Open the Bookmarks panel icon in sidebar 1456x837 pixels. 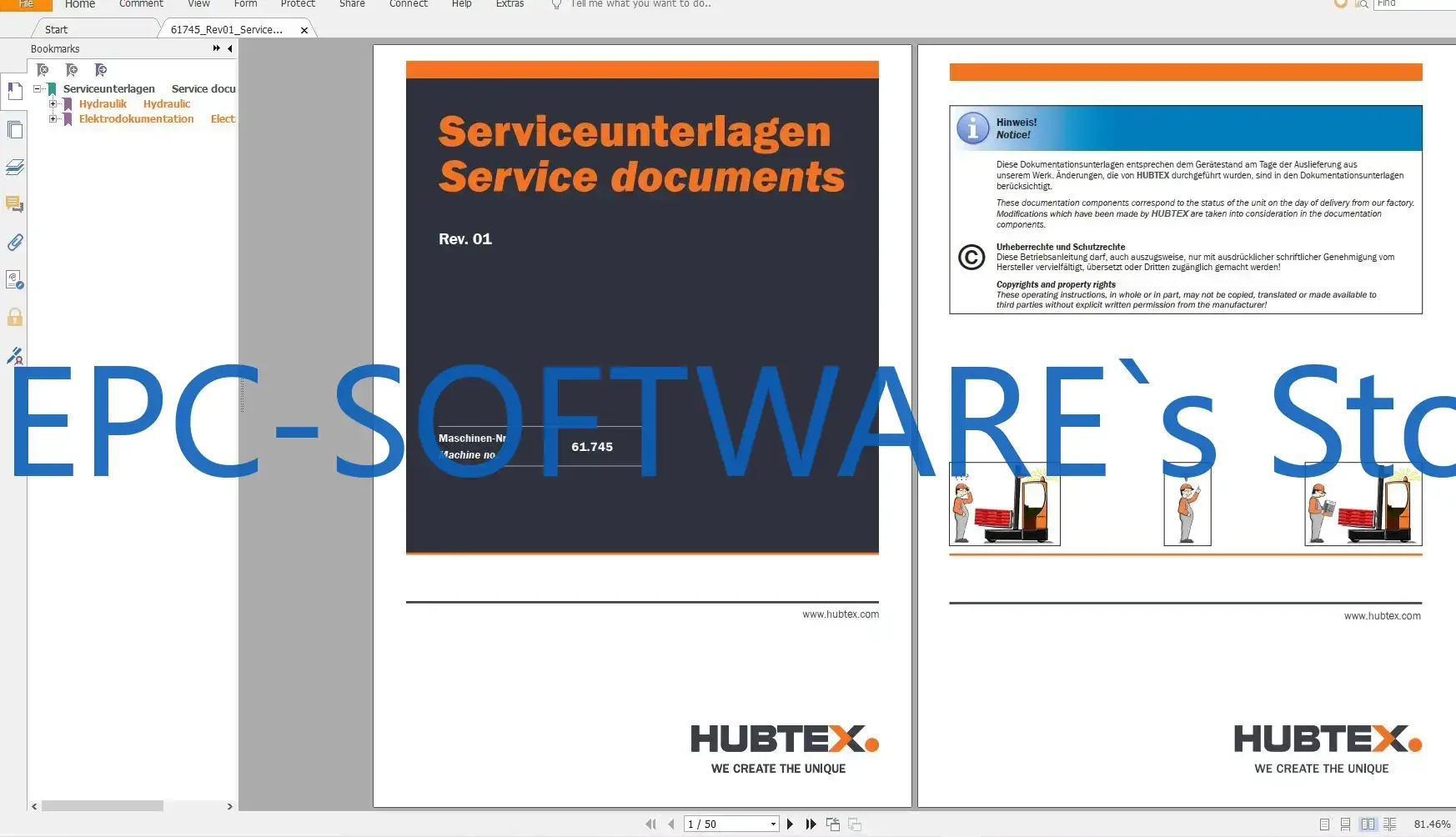[x=14, y=92]
